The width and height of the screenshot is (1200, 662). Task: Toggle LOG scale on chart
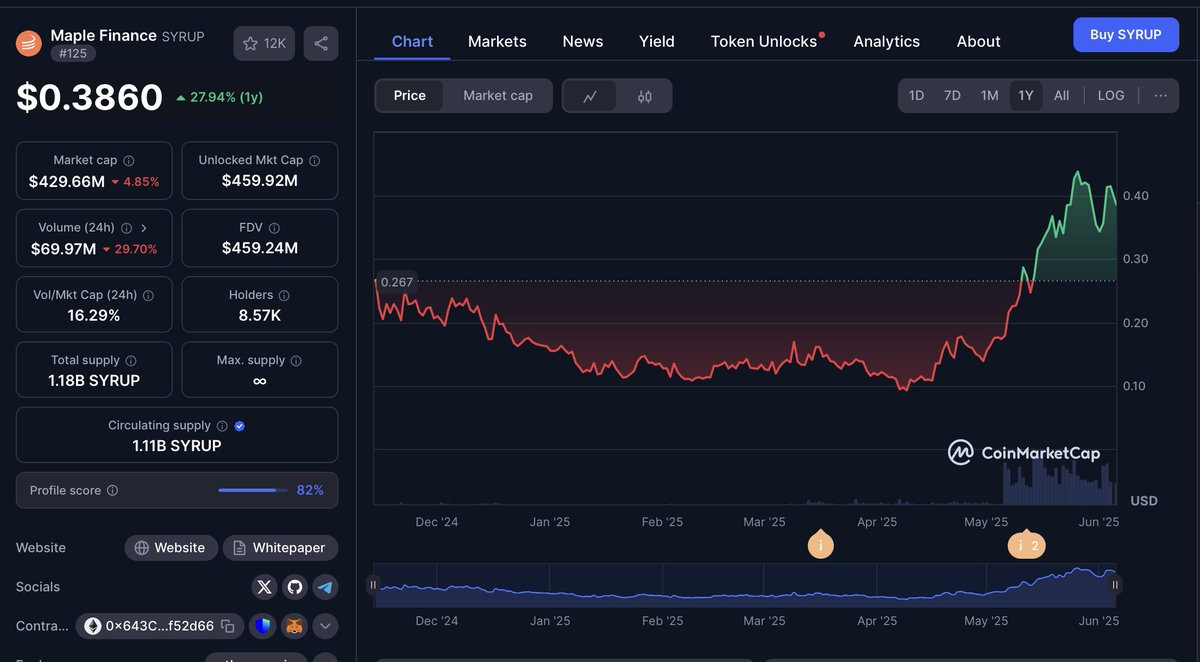pyautogui.click(x=1111, y=96)
